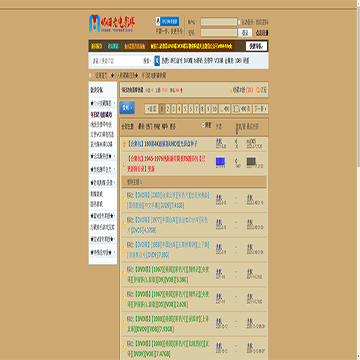
Task: Go to page 5 of the thread list
Action: 185,109
